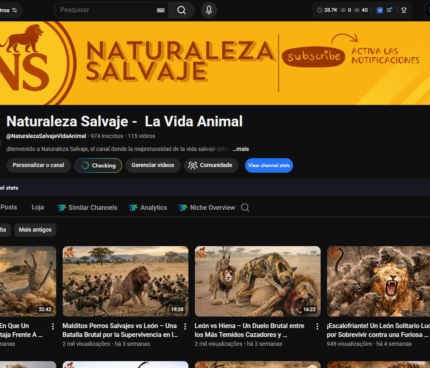430x368 pixels.
Task: Click title Malditos Perros Salvajes vs León
Action: (x=120, y=330)
